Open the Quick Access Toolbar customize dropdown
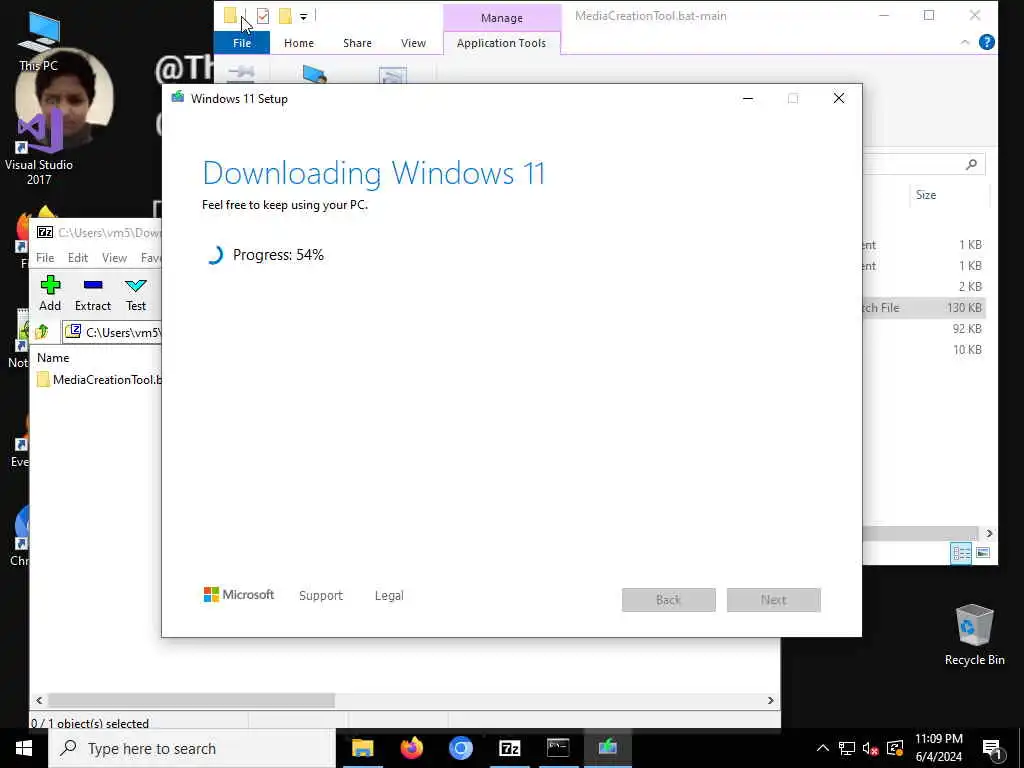 click(x=304, y=16)
